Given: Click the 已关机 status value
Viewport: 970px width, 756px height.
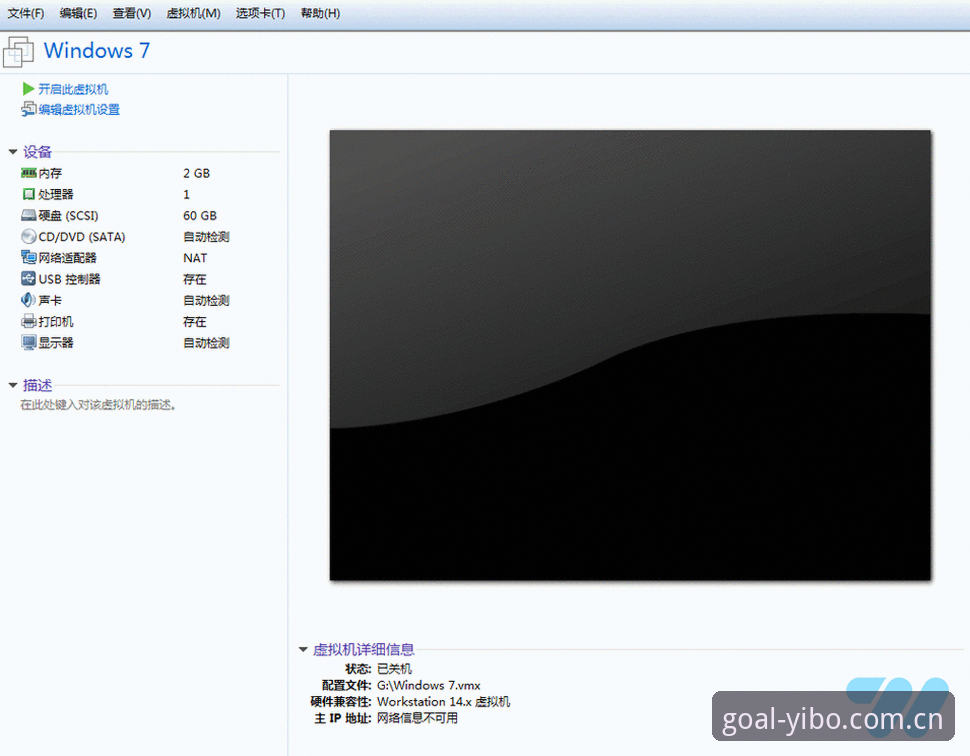Looking at the screenshot, I should pos(394,668).
